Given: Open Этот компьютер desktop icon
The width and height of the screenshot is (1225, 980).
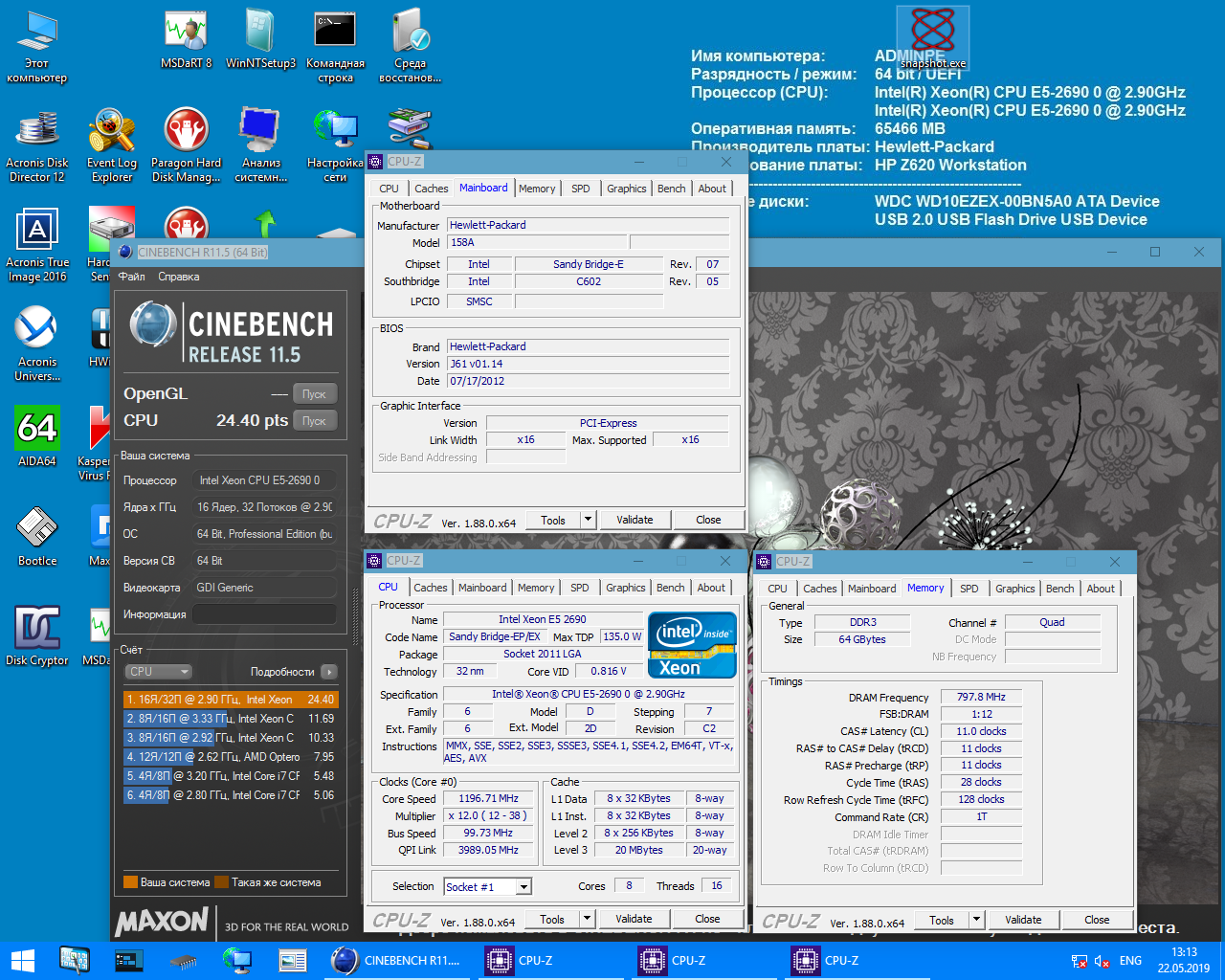Looking at the screenshot, I should pyautogui.click(x=36, y=47).
